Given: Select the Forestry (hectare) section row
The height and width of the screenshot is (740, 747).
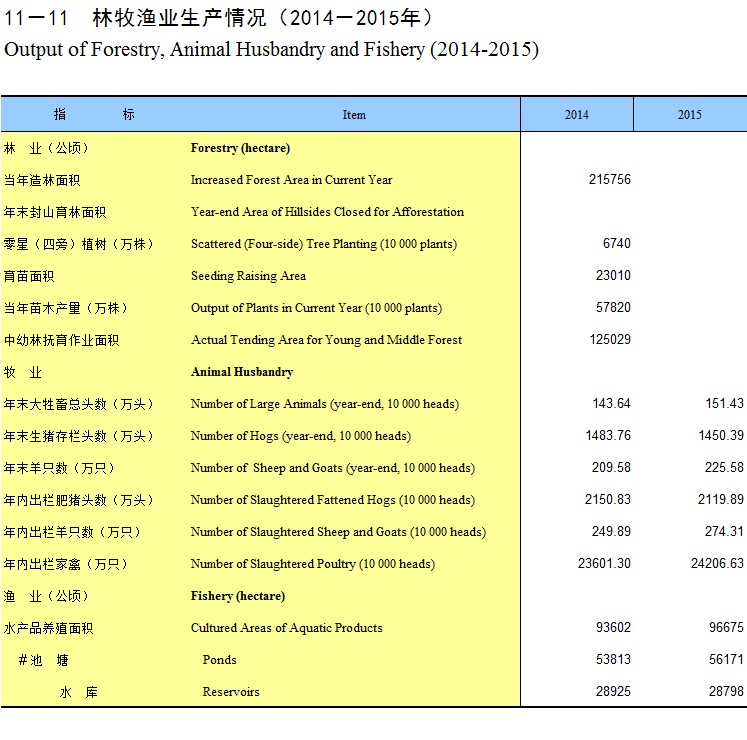Looking at the screenshot, I should click(x=240, y=148).
